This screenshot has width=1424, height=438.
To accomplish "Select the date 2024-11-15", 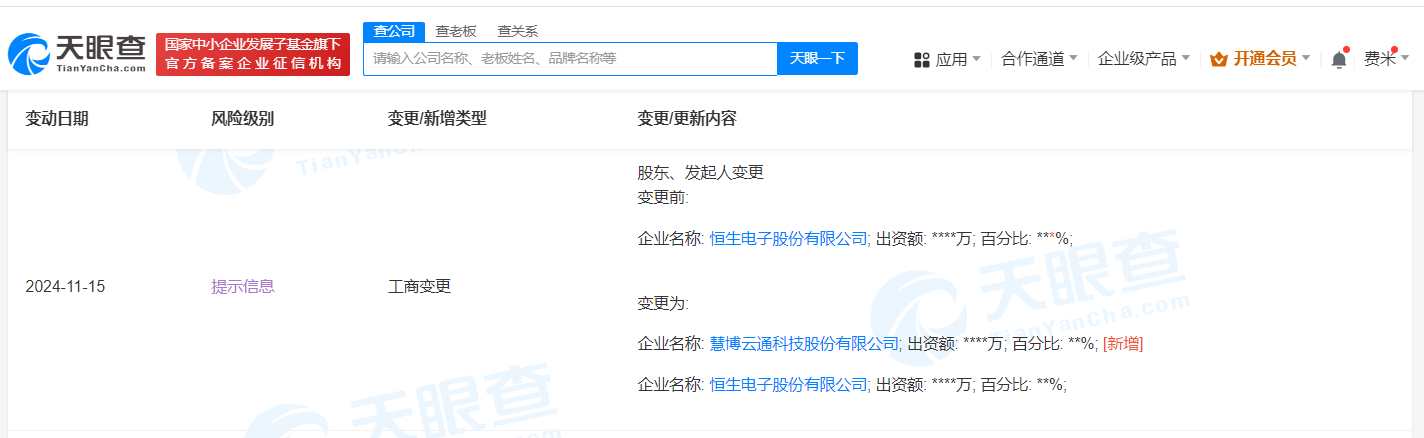I will 65,286.
